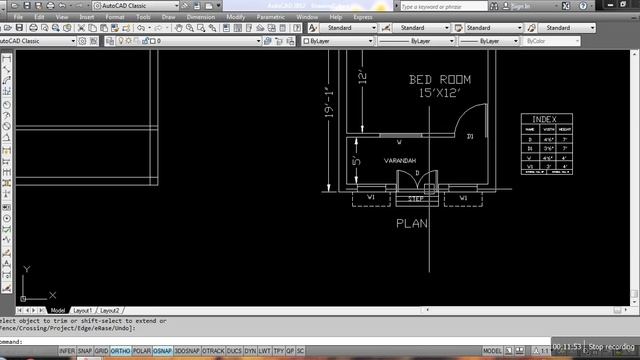Image resolution: width=640 pixels, height=360 pixels.
Task: Toggle GRID display in status bar
Action: tap(101, 351)
